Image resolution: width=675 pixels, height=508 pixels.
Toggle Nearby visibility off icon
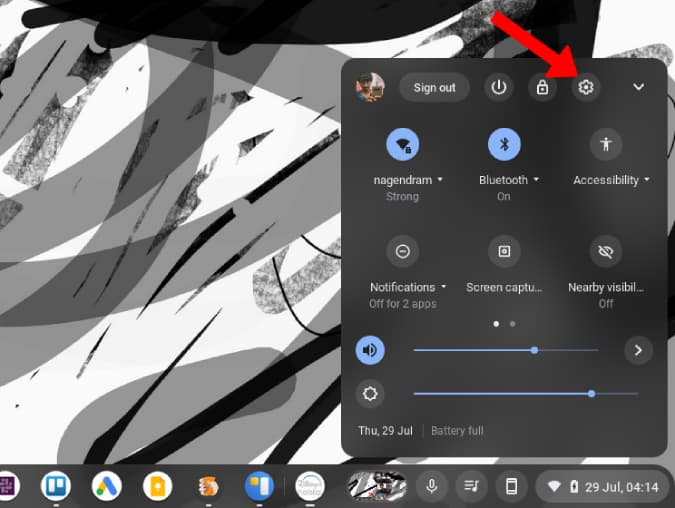coord(606,251)
